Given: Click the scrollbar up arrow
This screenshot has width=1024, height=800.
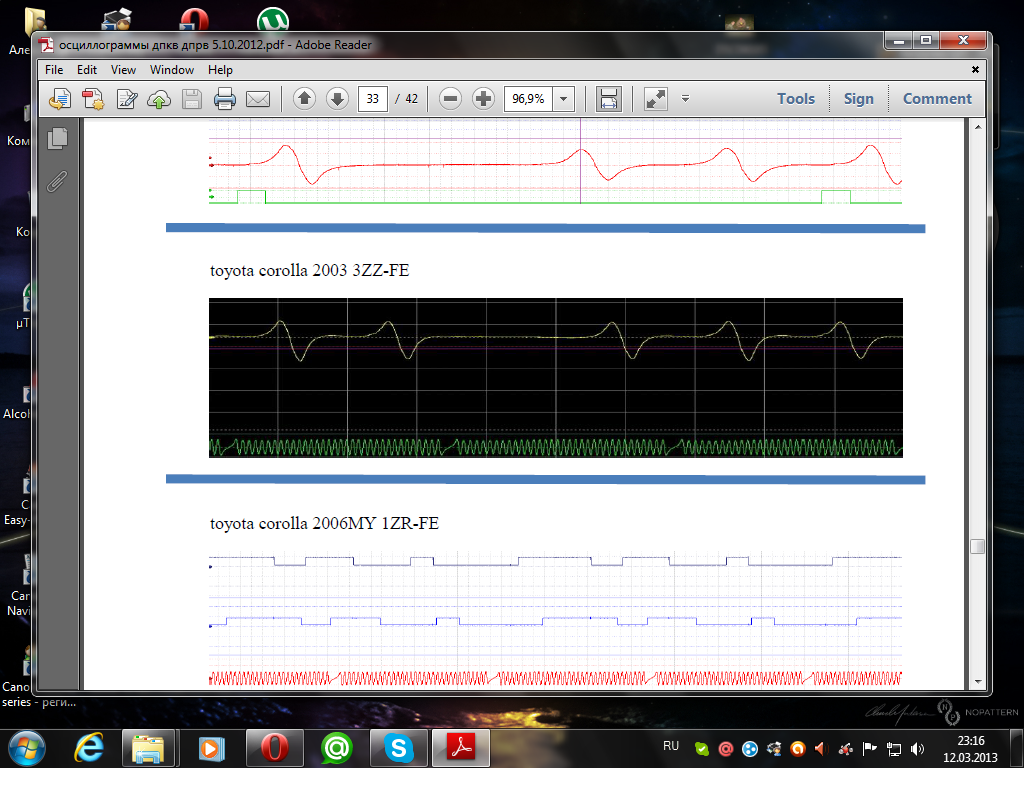Looking at the screenshot, I should click(x=978, y=127).
